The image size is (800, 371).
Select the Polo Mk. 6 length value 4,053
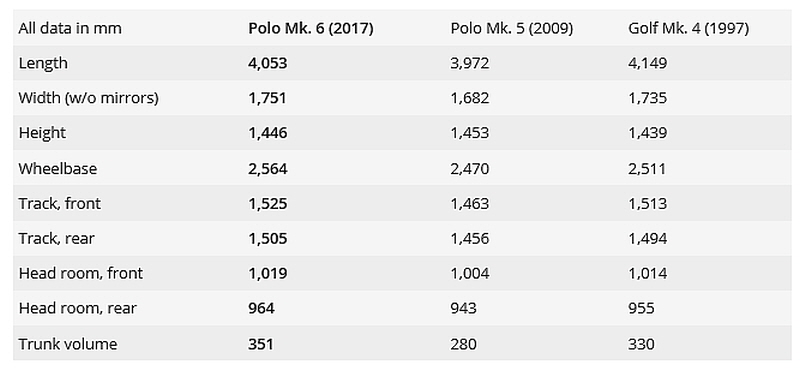click(268, 63)
